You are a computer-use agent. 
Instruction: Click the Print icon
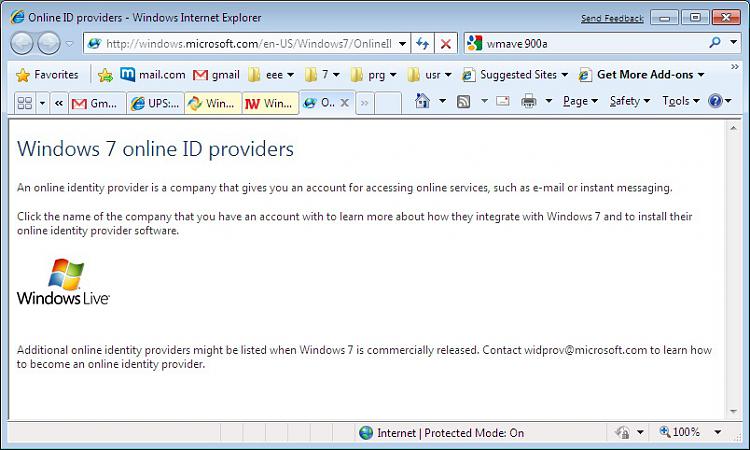click(529, 101)
